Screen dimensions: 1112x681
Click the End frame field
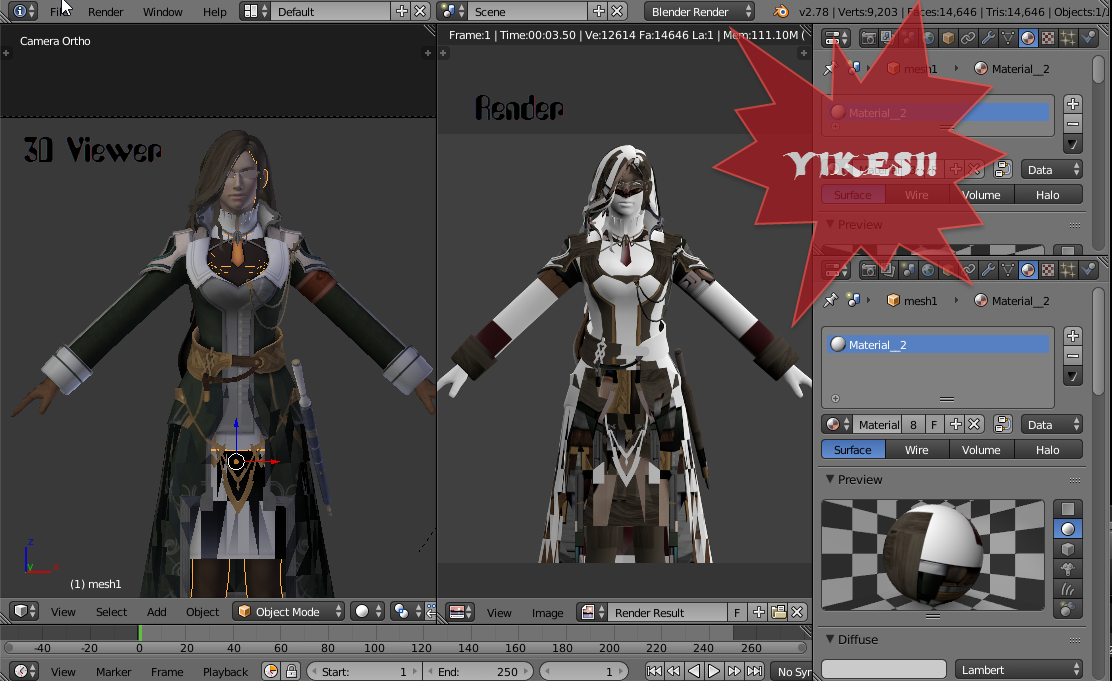477,671
